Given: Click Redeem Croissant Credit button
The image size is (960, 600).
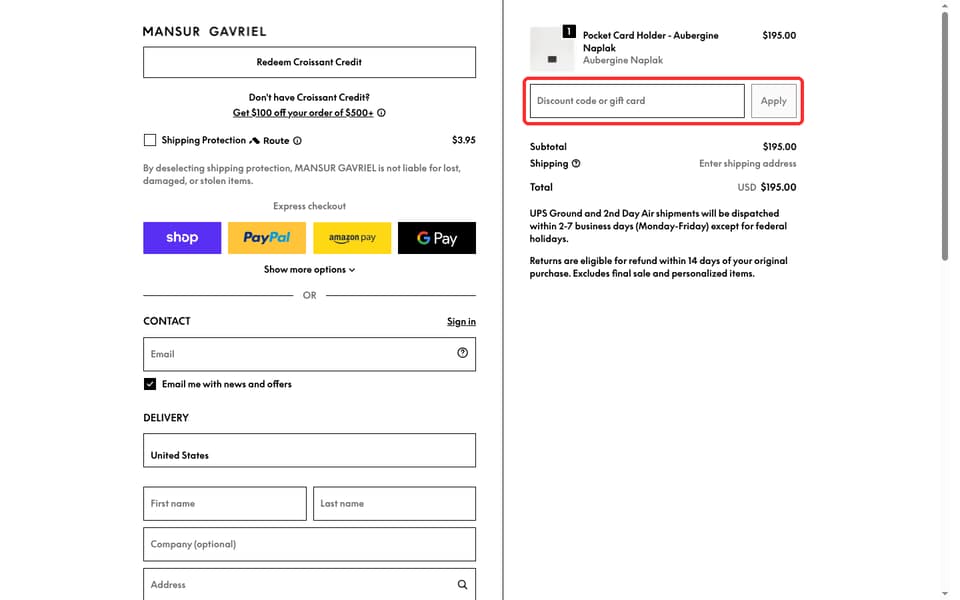Looking at the screenshot, I should [309, 62].
